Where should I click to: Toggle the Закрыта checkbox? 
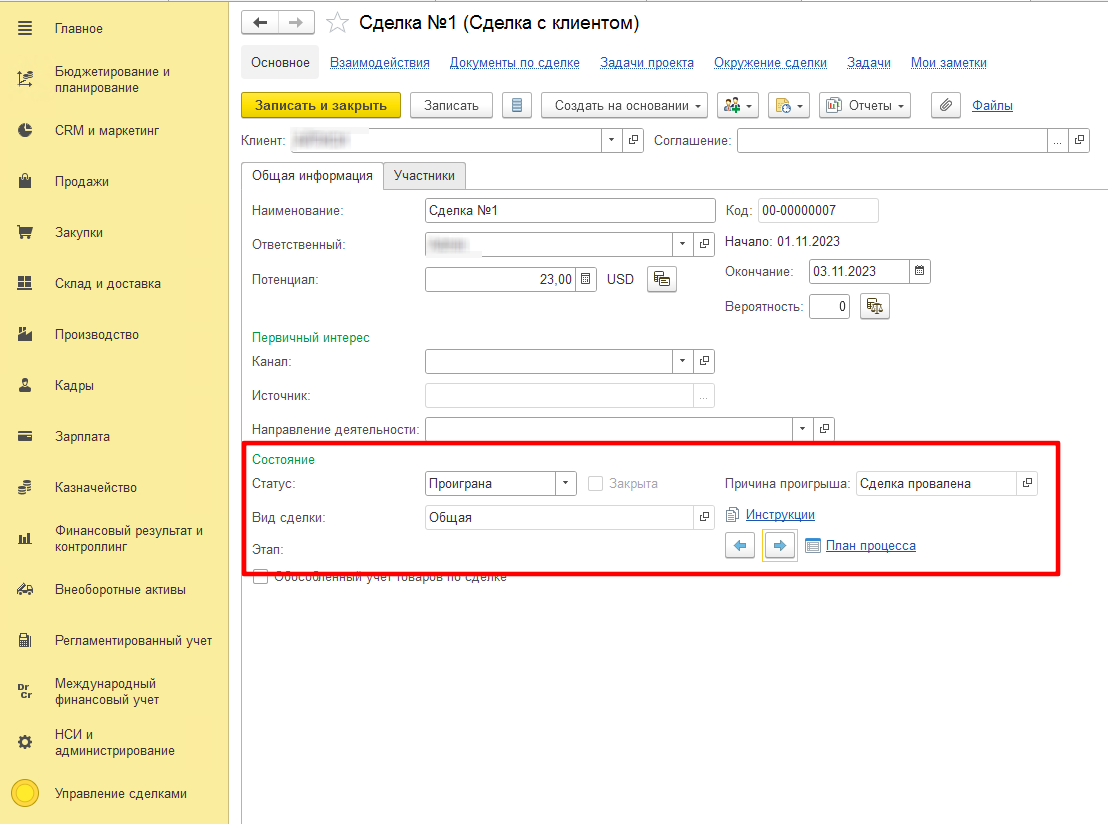[x=596, y=484]
